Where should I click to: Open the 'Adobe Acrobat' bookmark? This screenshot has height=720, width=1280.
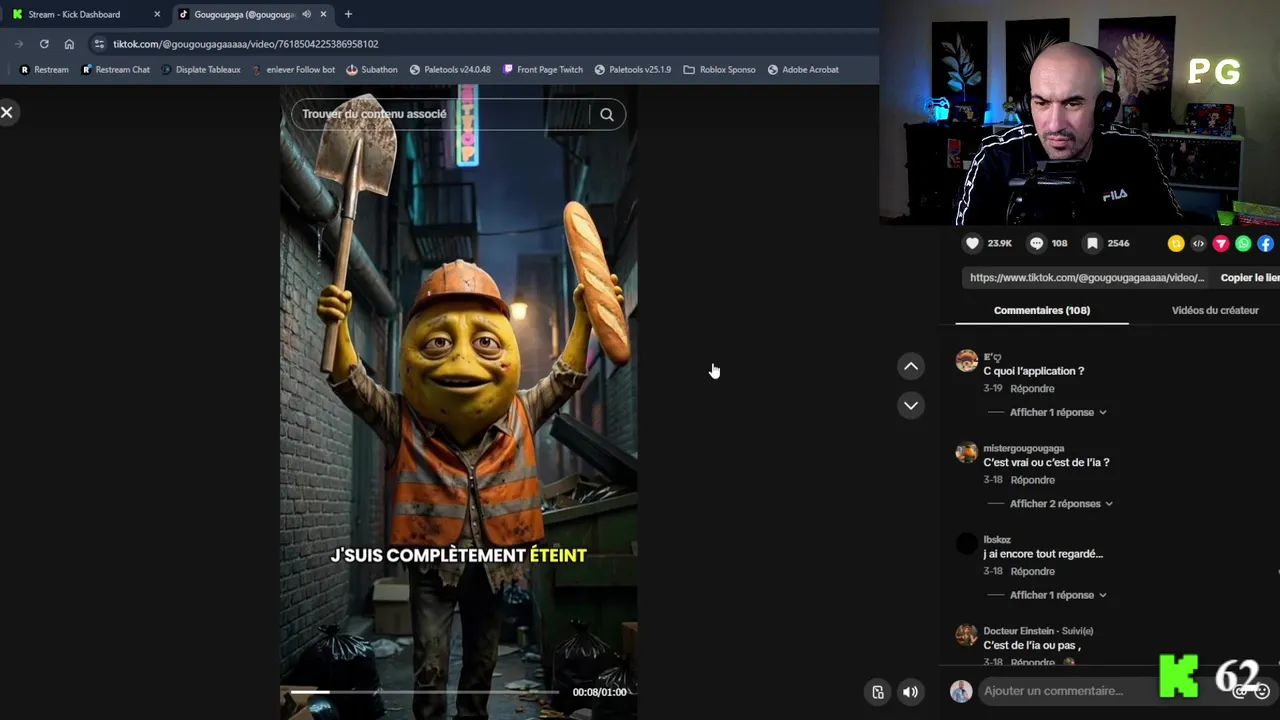point(803,70)
